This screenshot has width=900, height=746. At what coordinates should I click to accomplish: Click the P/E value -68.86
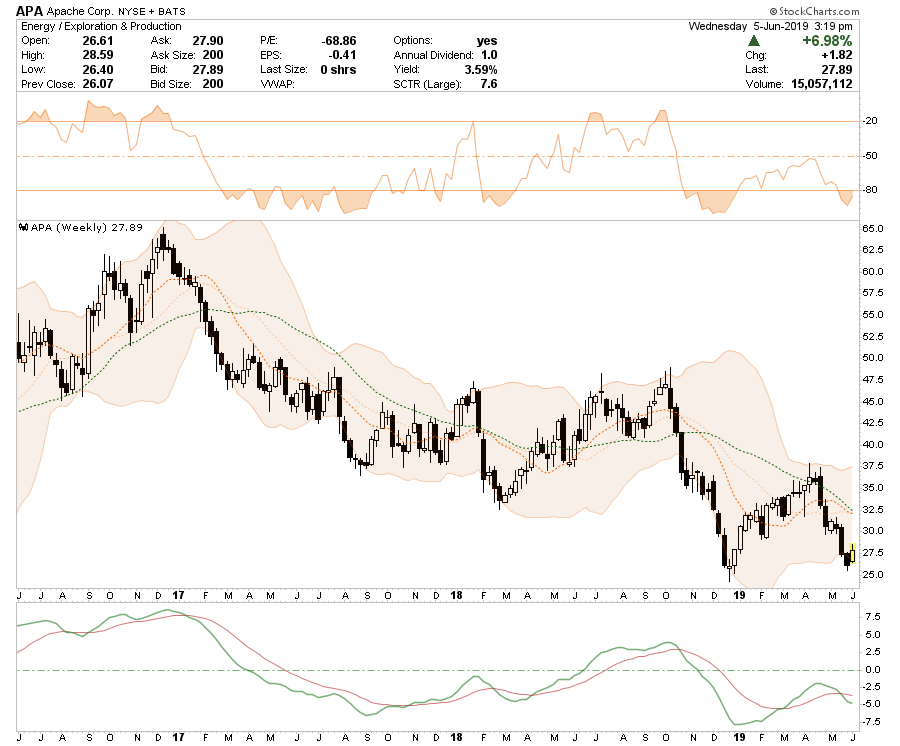click(x=339, y=41)
